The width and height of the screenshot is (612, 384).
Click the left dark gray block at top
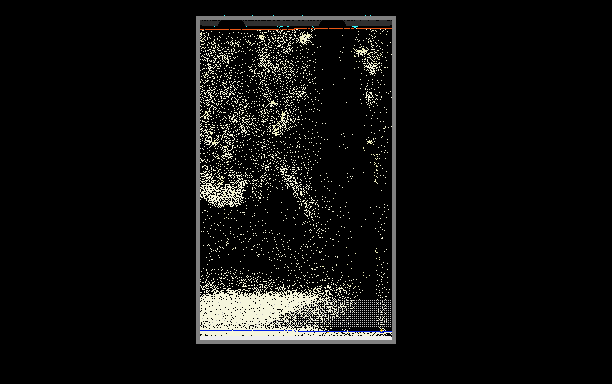point(210,23)
